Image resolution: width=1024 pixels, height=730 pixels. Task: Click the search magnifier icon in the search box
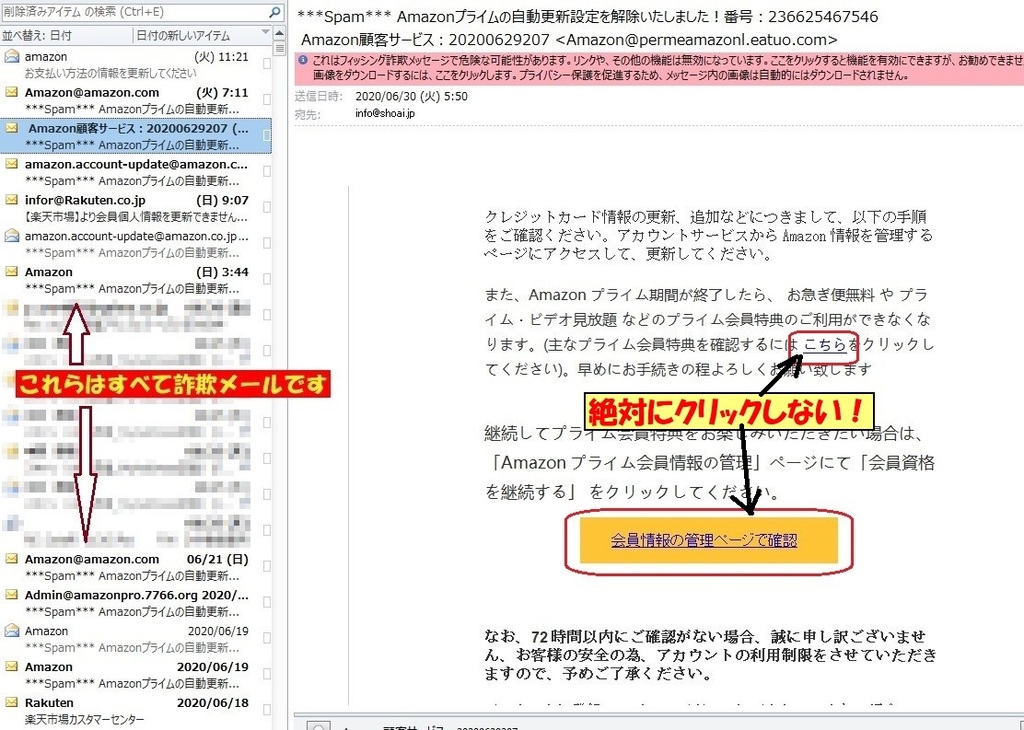(x=275, y=12)
